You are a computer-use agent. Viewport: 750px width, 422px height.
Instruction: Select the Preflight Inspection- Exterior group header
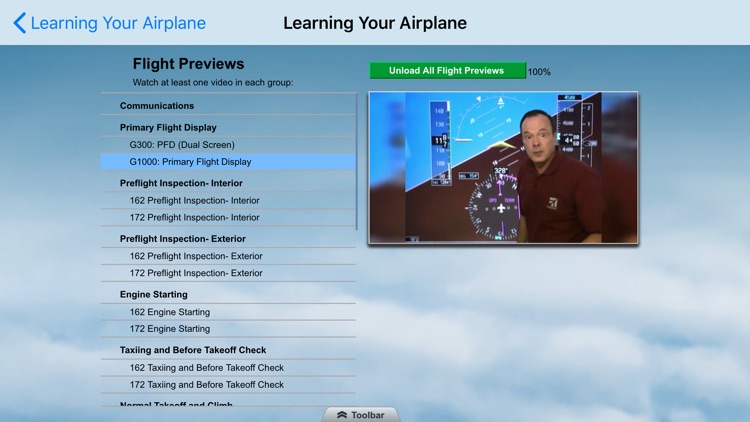pos(229,239)
